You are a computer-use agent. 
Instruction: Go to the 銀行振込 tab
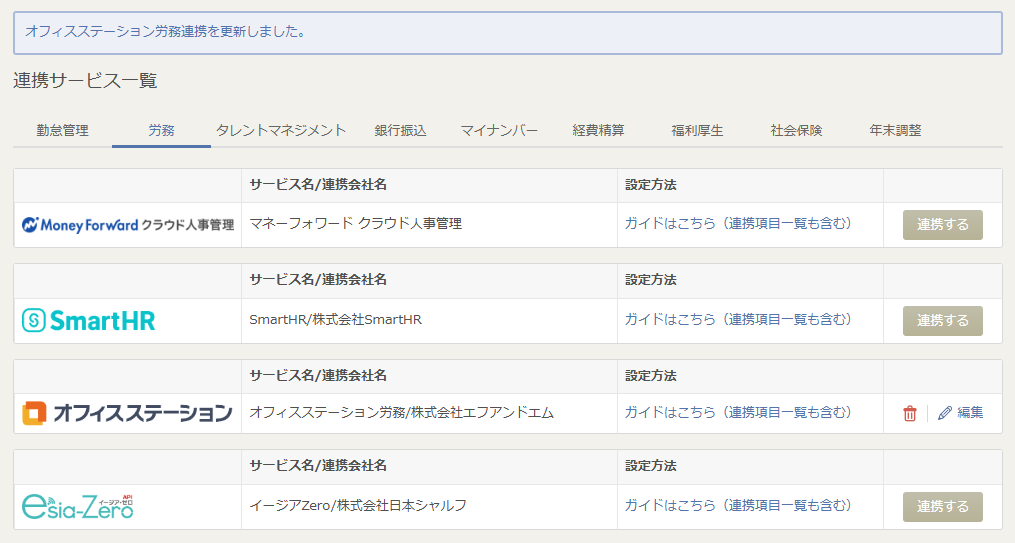(x=401, y=131)
